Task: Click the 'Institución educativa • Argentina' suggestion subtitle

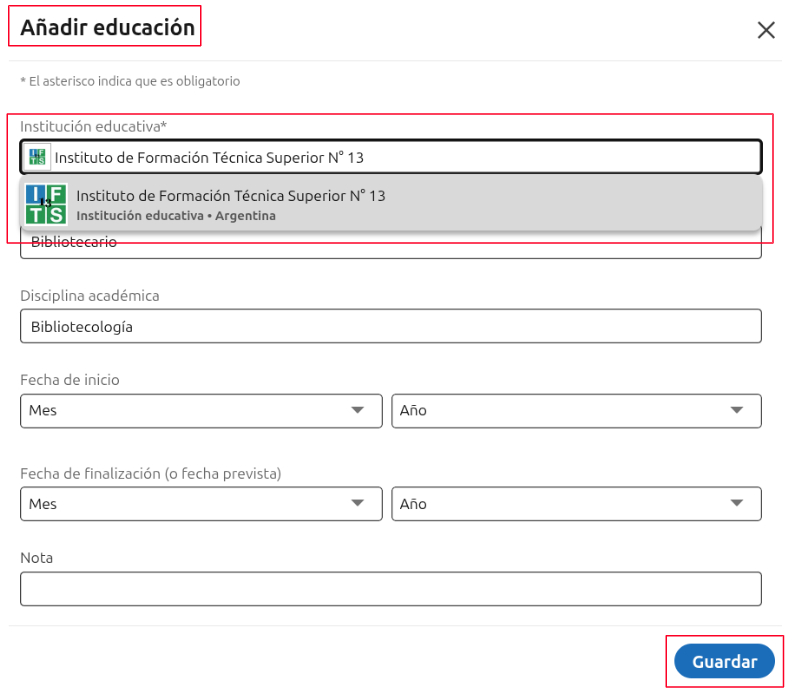Action: (x=176, y=216)
